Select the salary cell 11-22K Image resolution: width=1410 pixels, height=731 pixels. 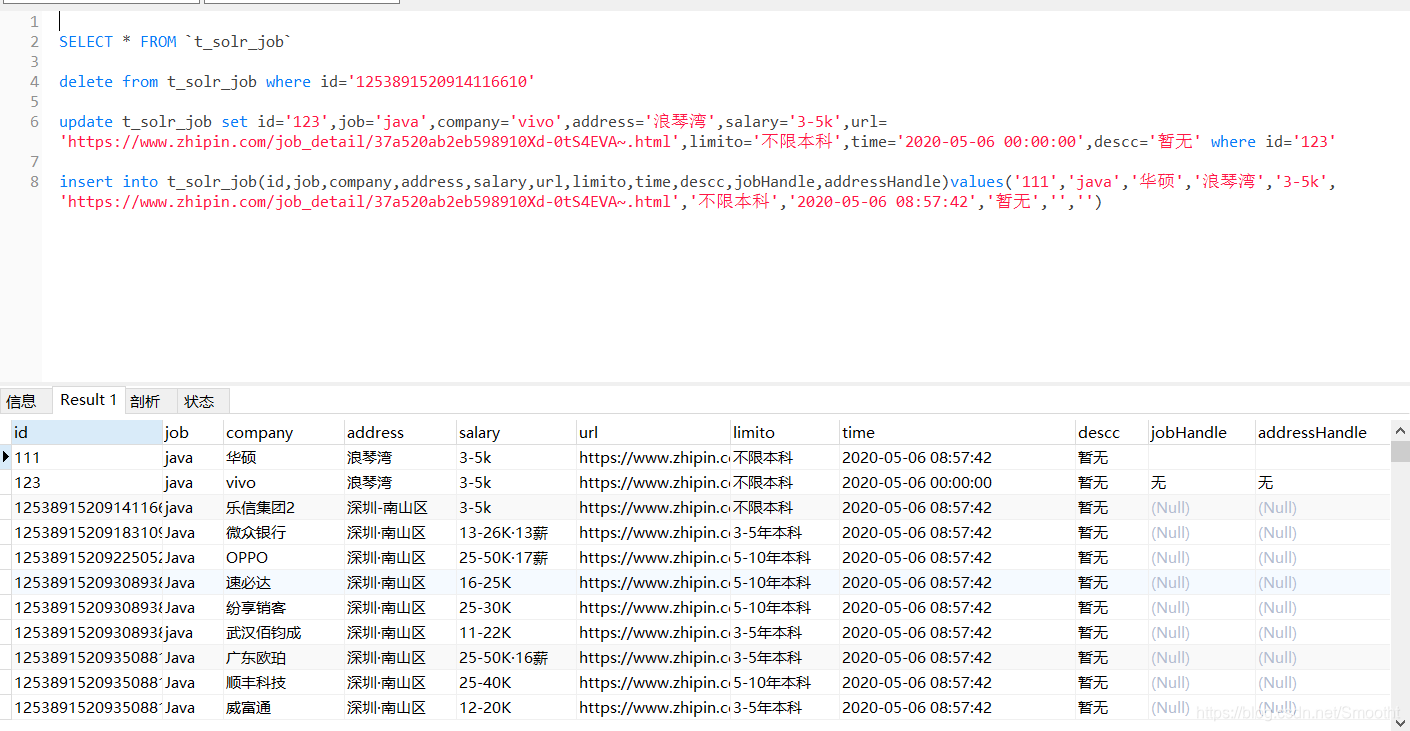tap(516, 632)
